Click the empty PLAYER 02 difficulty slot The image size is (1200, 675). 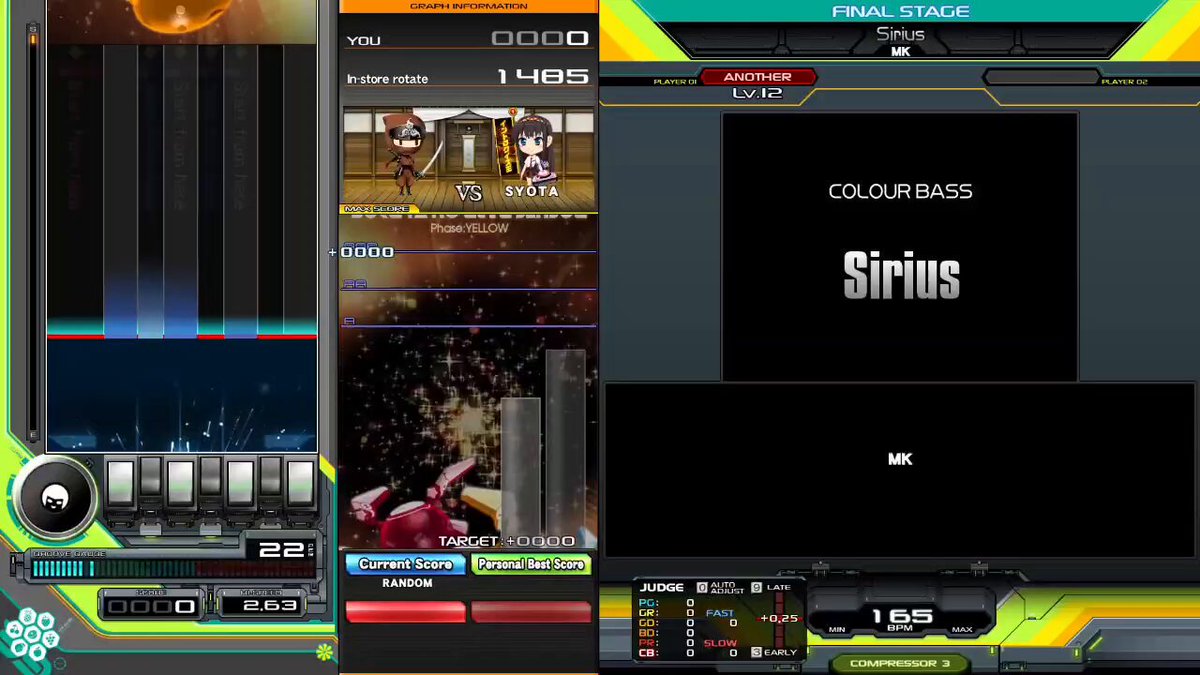(1040, 77)
